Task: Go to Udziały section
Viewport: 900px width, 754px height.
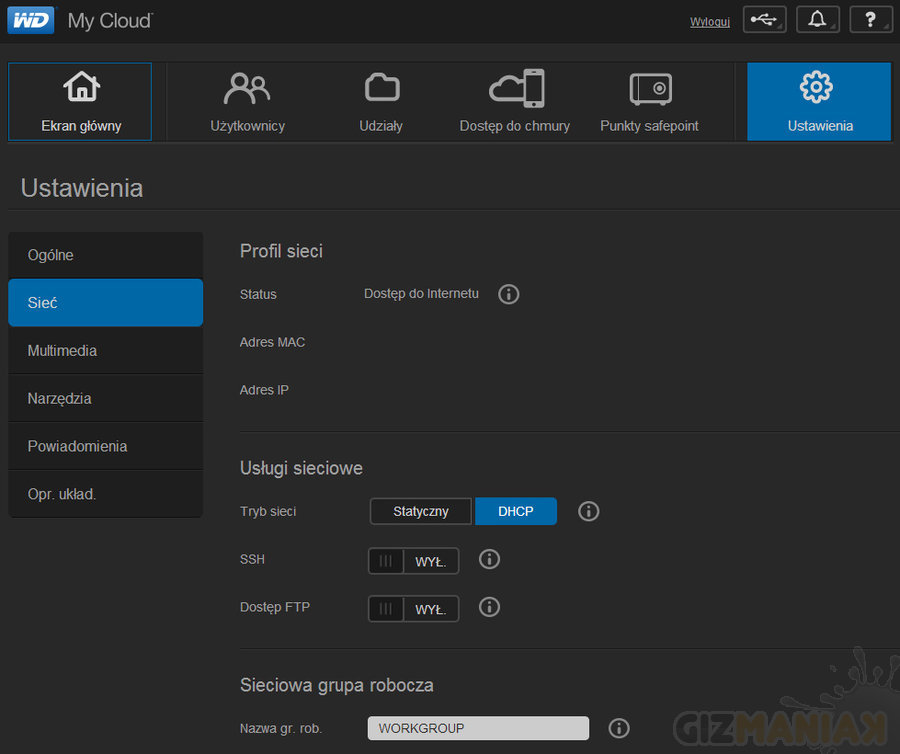Action: (x=381, y=102)
